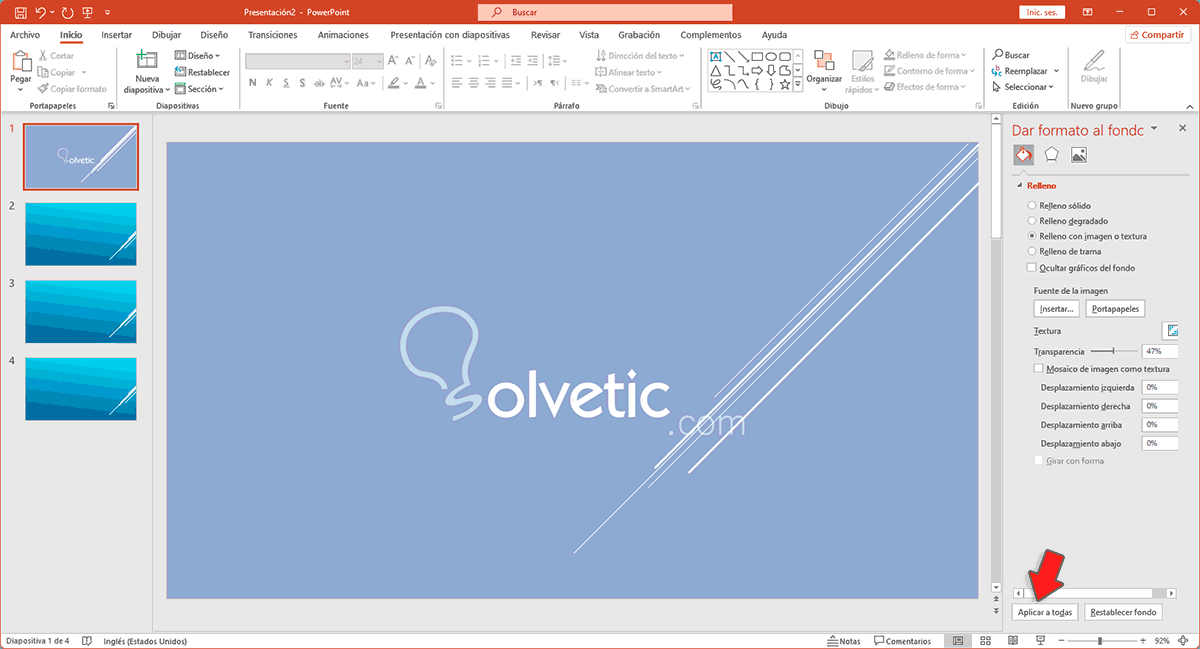Select slide 2 thumbnail
Screen dimensions: 1200x649
point(81,234)
